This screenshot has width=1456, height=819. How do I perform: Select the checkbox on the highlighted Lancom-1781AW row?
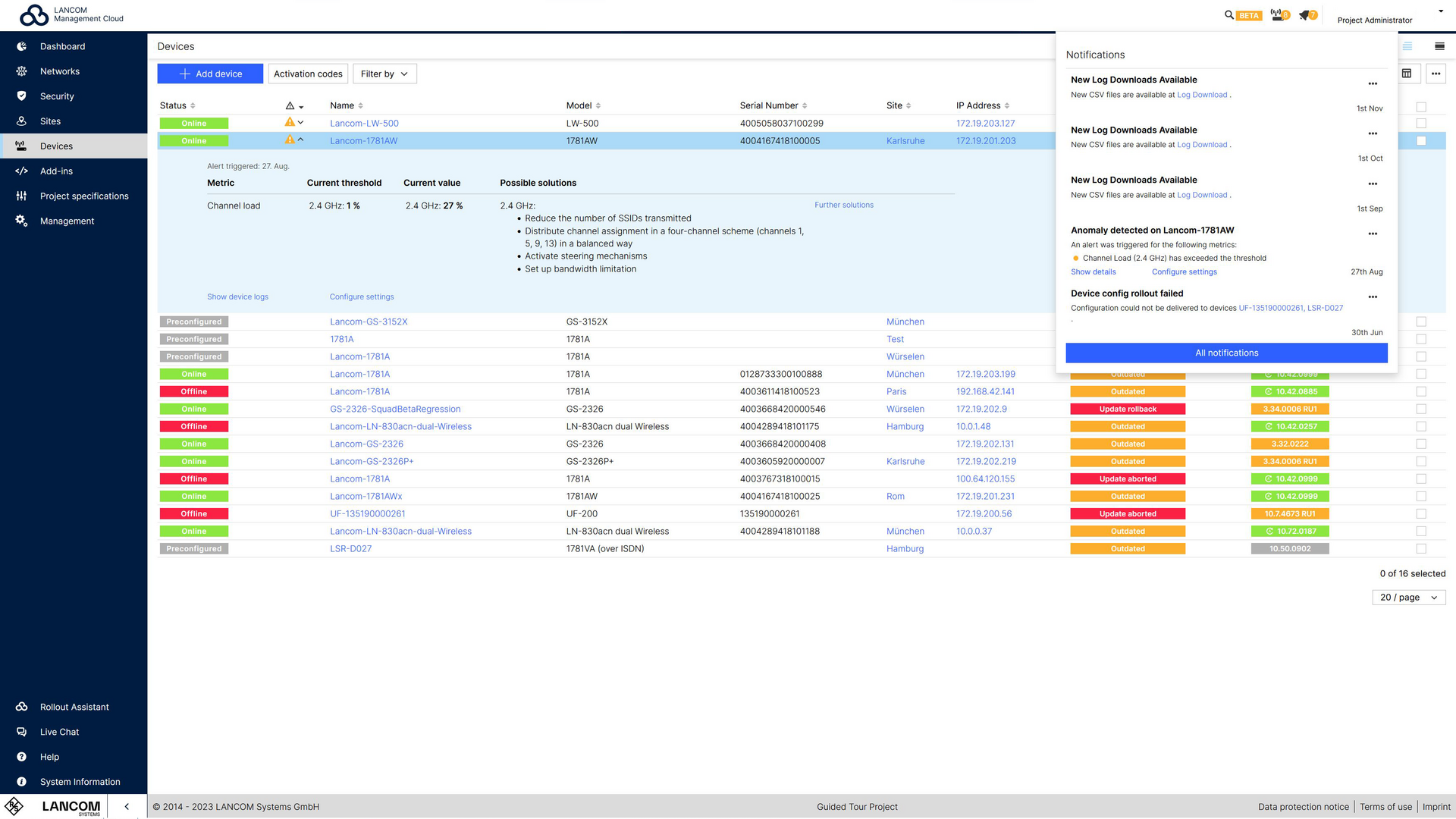pyautogui.click(x=1421, y=140)
